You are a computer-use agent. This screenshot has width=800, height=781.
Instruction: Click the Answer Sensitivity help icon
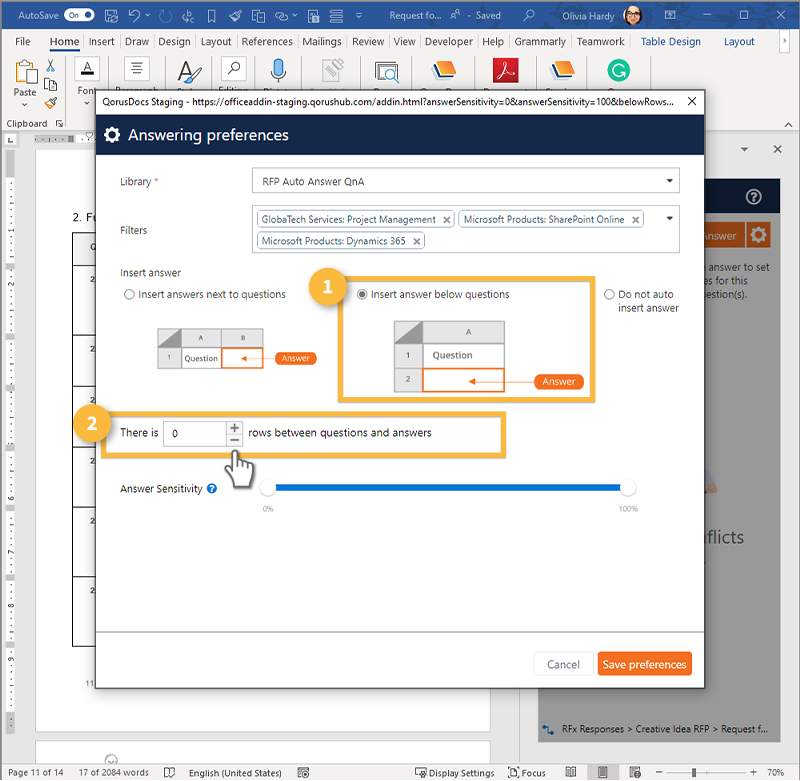[x=212, y=489]
